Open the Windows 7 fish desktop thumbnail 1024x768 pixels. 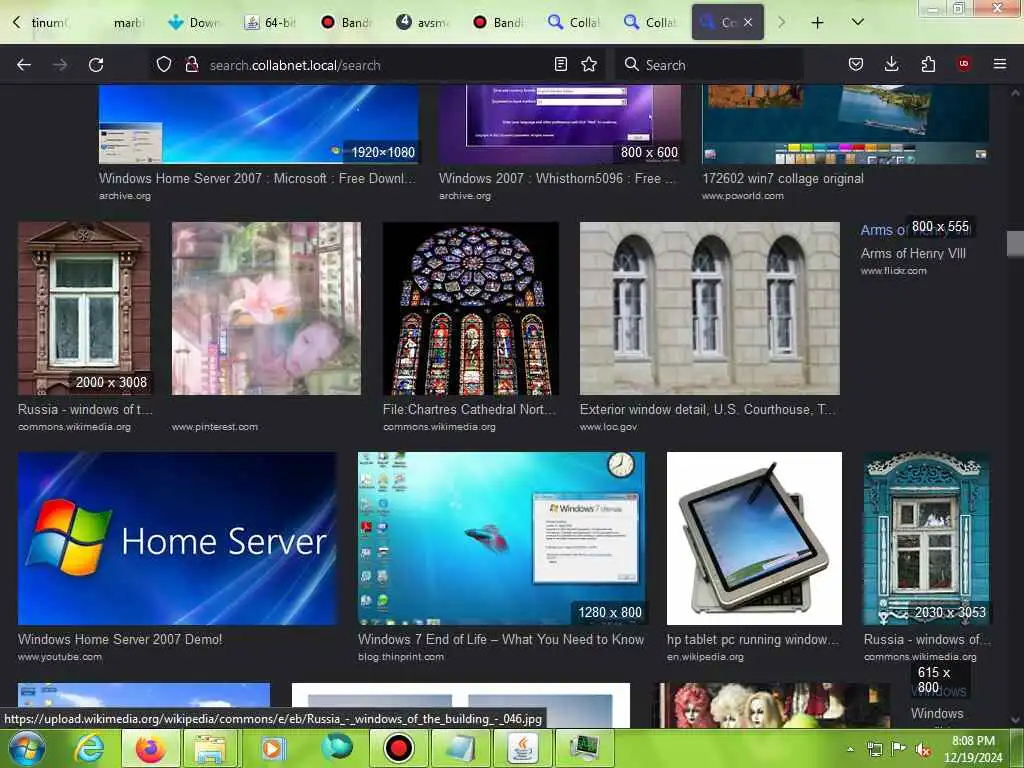501,538
